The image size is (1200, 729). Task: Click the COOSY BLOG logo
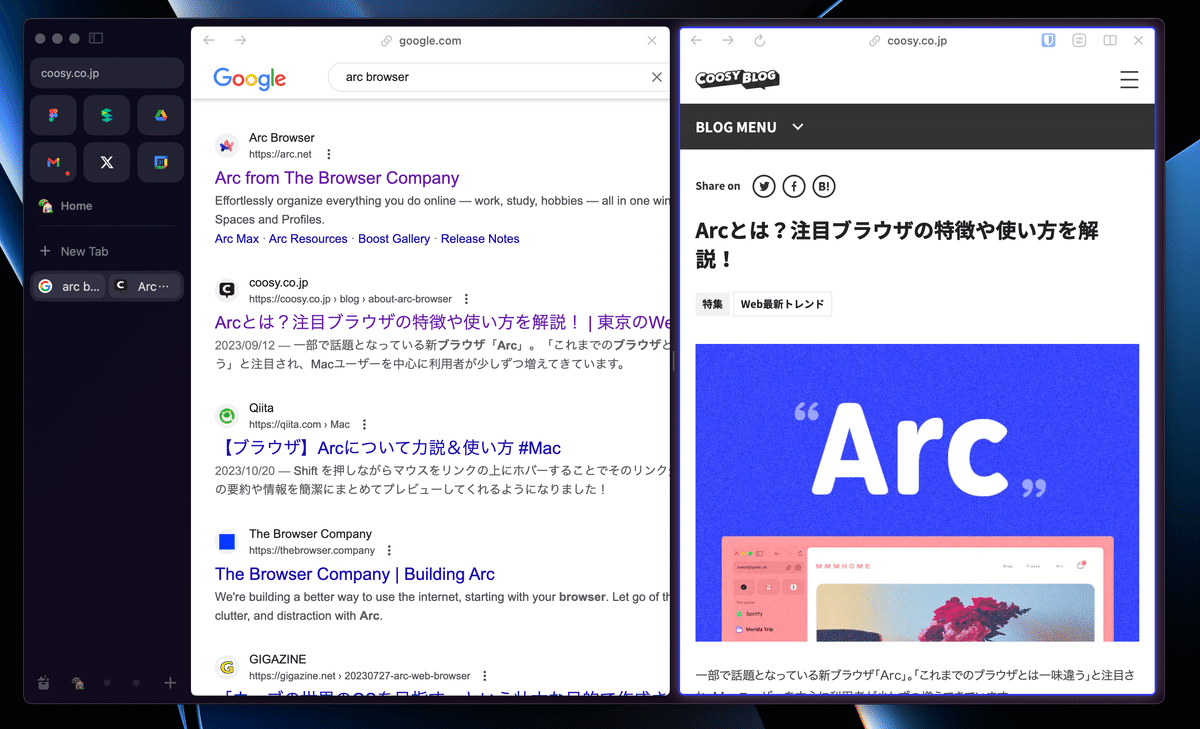(x=737, y=79)
